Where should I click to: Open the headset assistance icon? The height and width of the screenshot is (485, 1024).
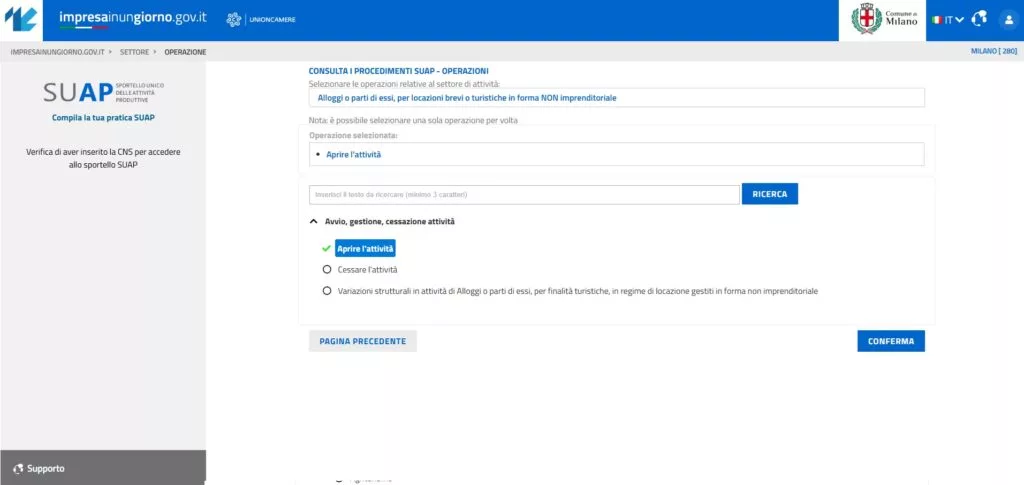(x=978, y=20)
